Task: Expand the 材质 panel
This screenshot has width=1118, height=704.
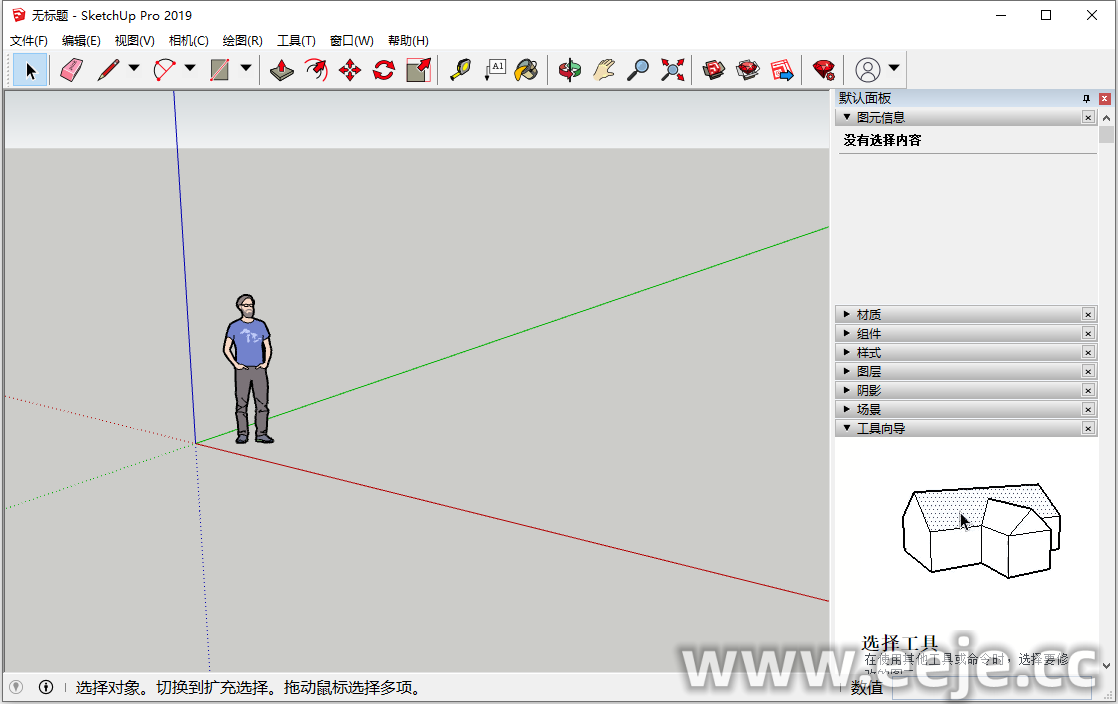Action: pos(869,315)
